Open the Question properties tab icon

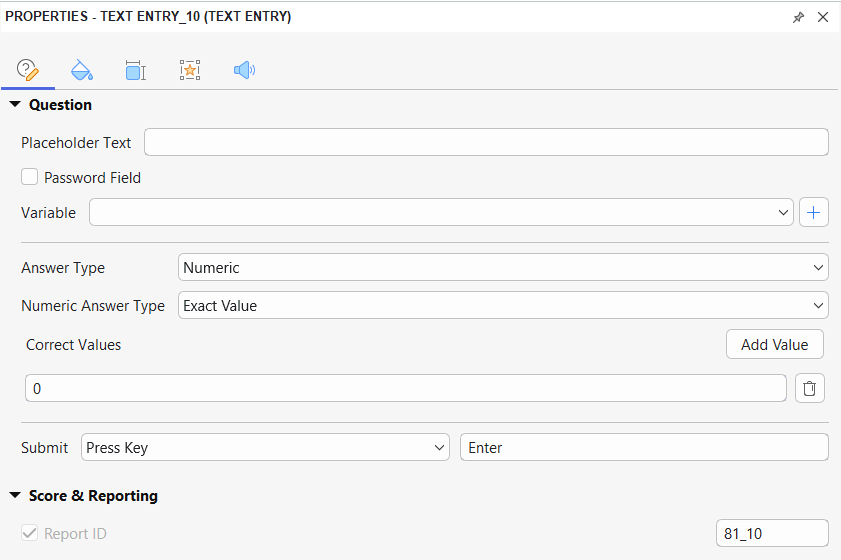click(28, 70)
